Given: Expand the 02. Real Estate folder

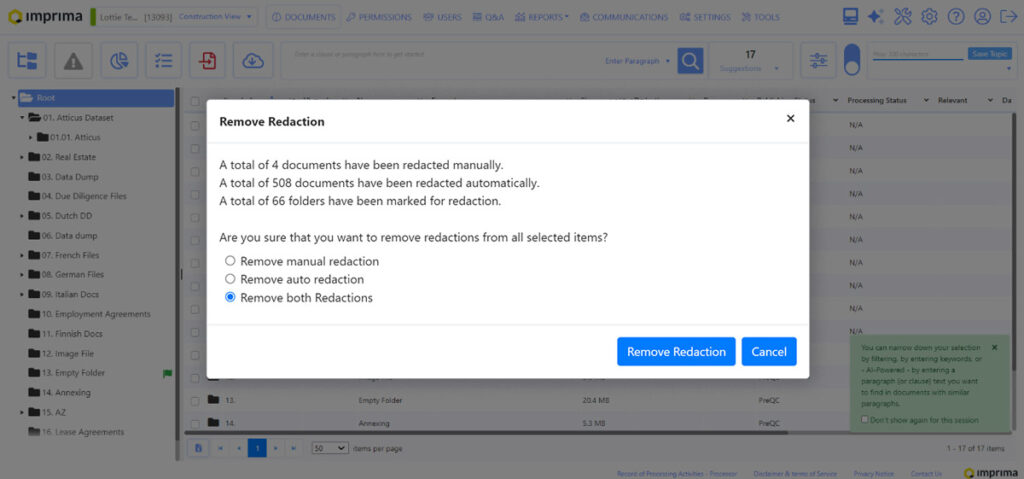Looking at the screenshot, I should click(22, 157).
